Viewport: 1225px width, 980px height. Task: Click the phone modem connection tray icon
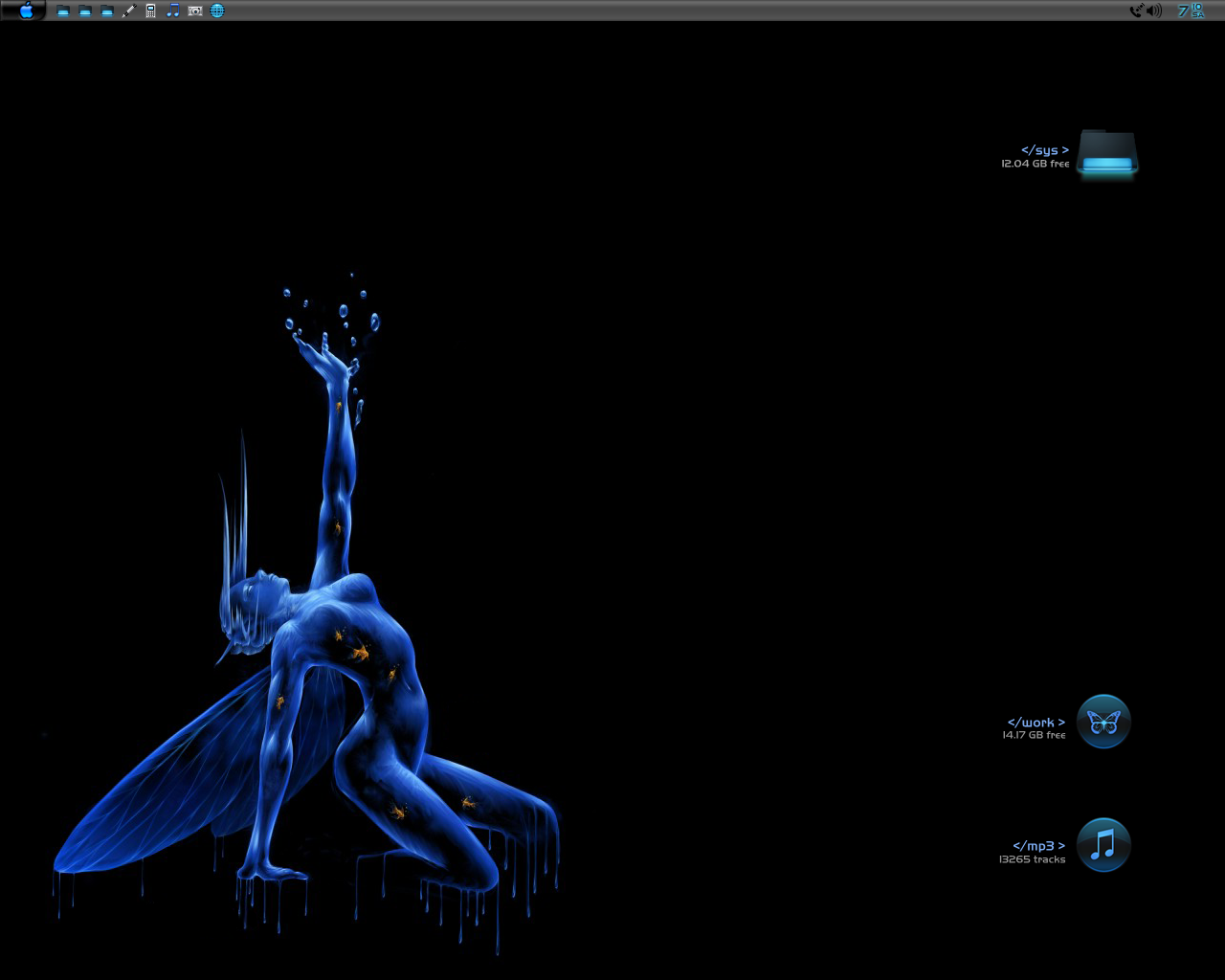[x=1136, y=11]
